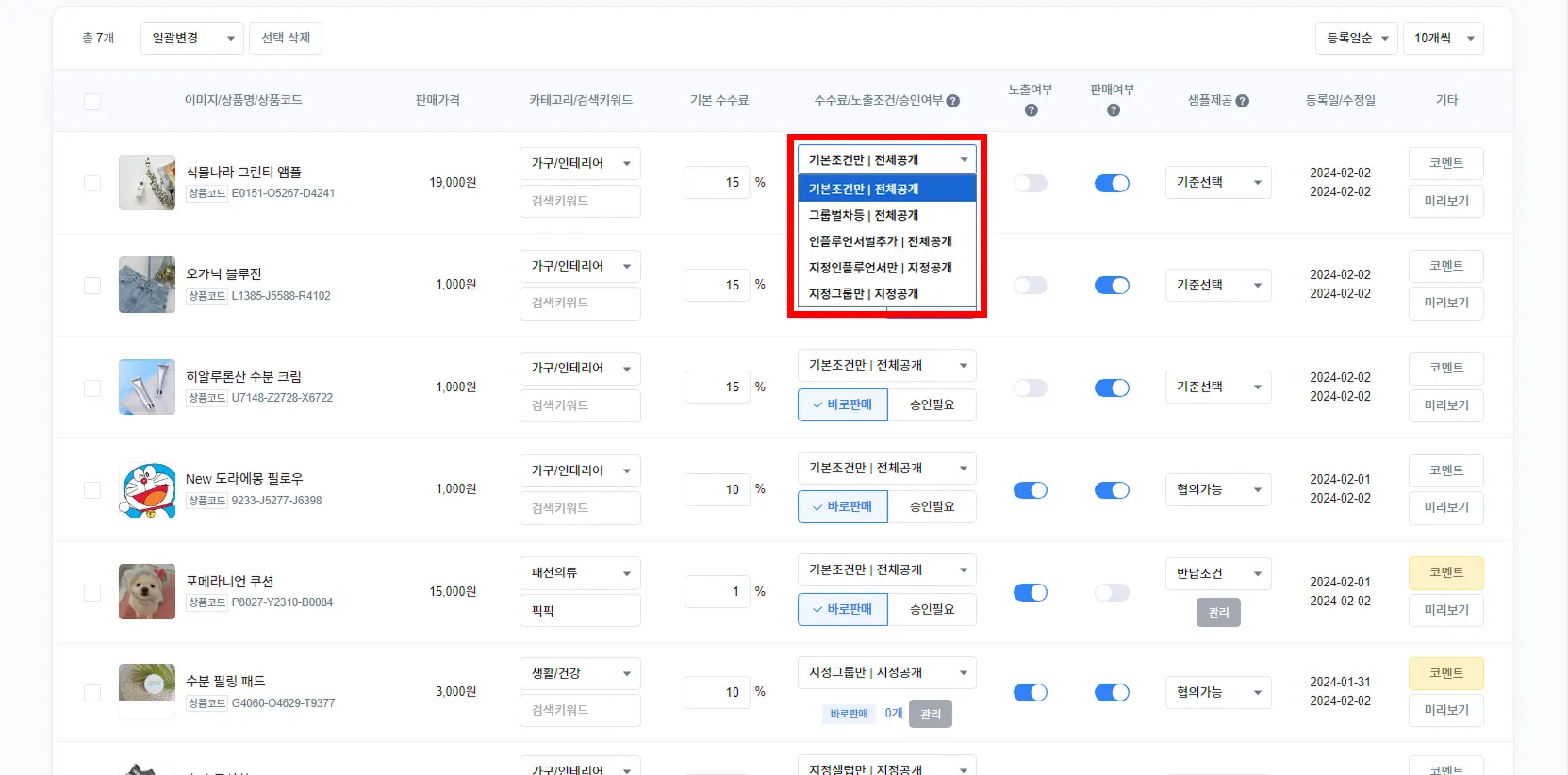
Task: Click help icon beside 샘플제공 header
Action: click(1243, 101)
